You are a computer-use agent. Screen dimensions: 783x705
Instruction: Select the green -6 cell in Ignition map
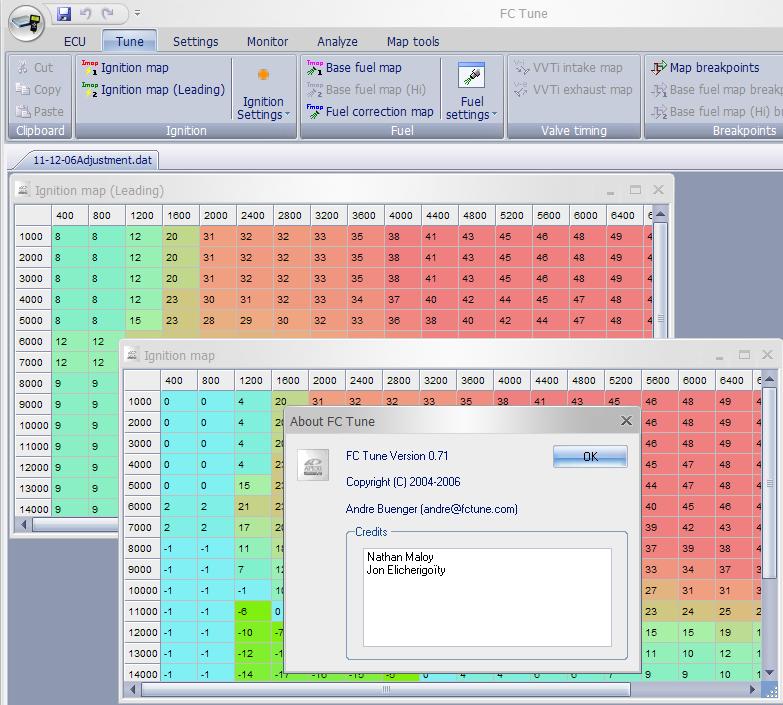tap(253, 611)
